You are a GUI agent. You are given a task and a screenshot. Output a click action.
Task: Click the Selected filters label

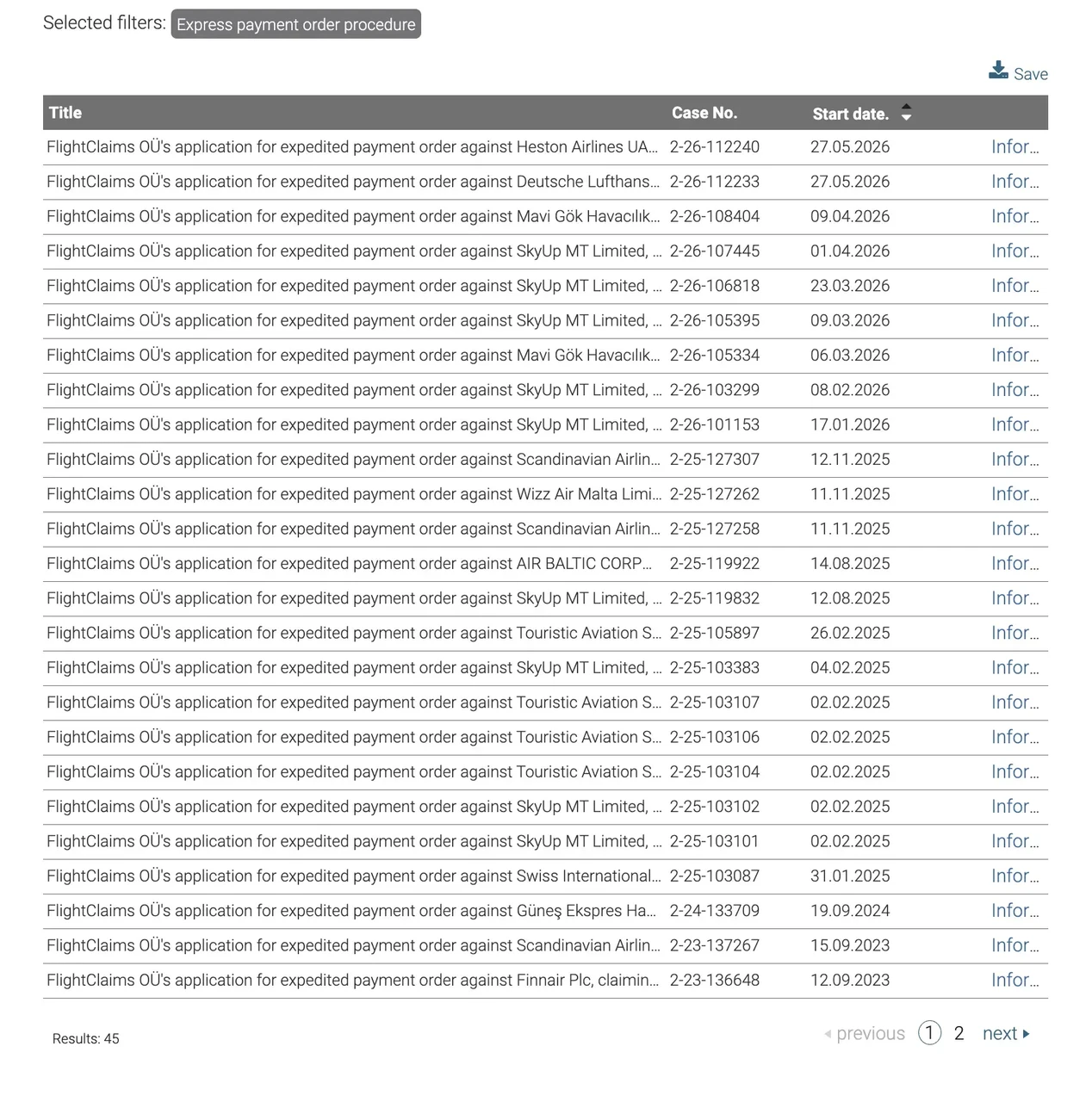104,23
